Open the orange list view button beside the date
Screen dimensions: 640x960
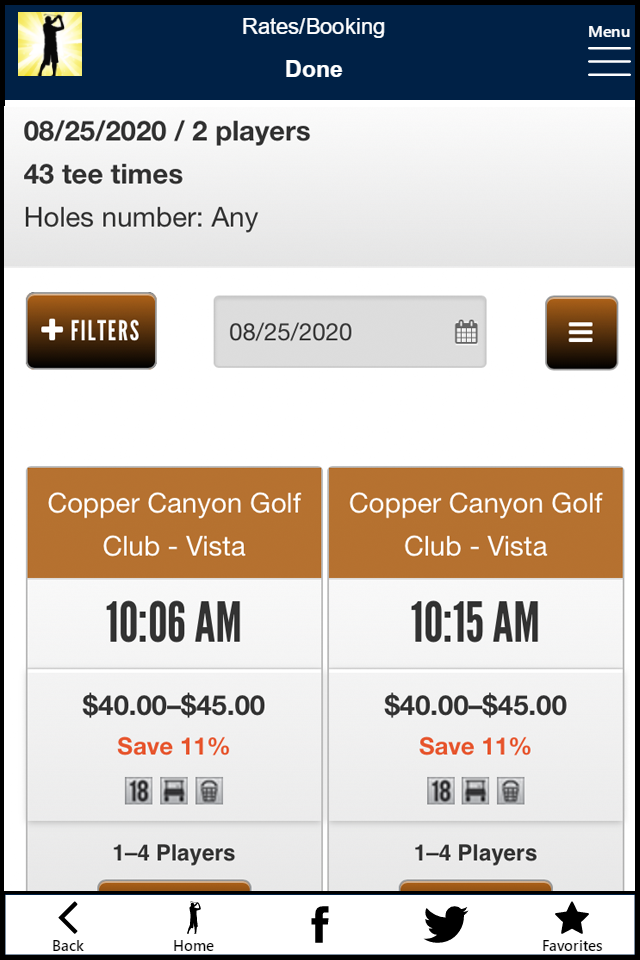(x=581, y=332)
